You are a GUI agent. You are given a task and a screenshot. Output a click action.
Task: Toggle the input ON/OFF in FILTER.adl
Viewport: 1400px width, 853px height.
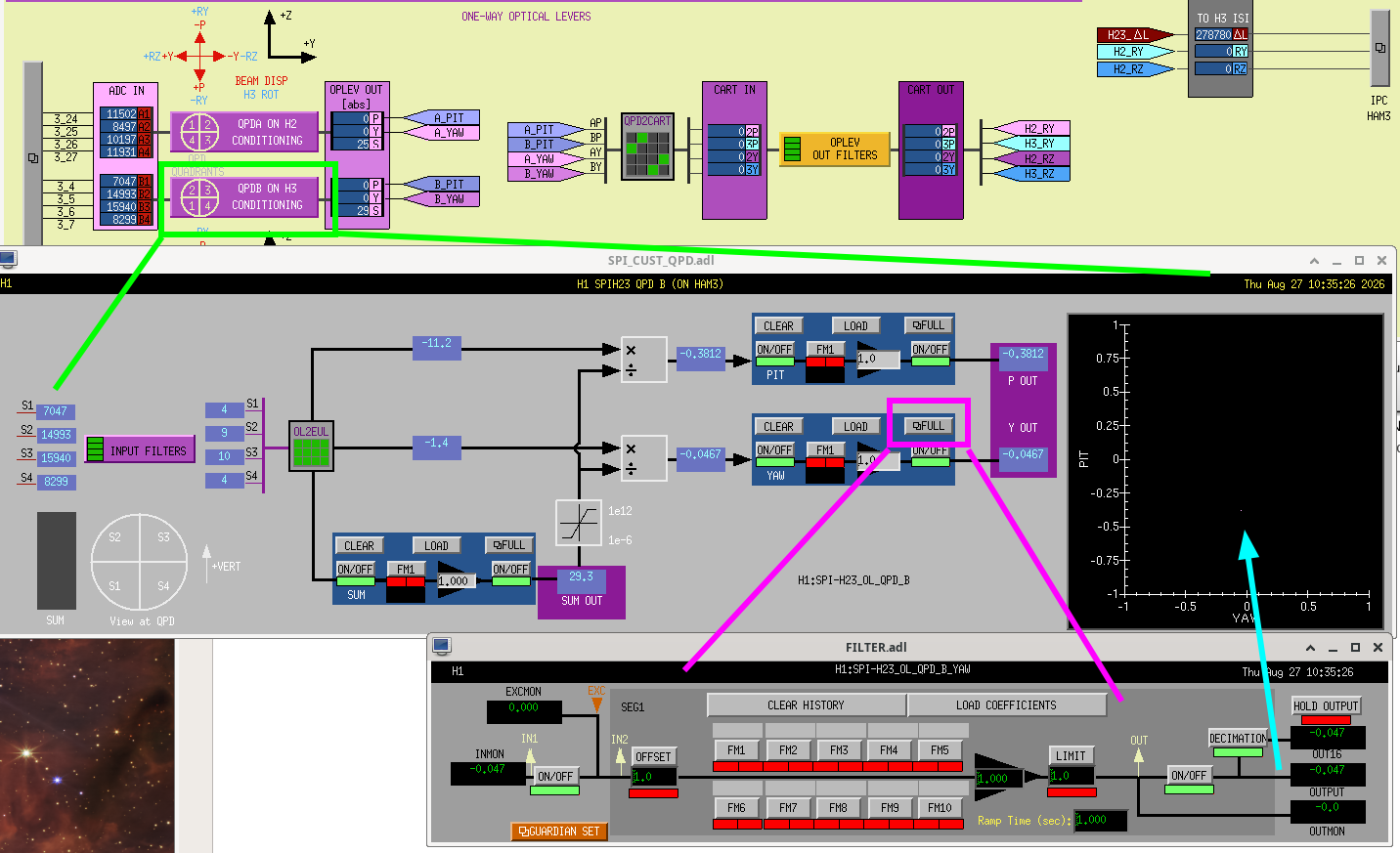click(554, 776)
